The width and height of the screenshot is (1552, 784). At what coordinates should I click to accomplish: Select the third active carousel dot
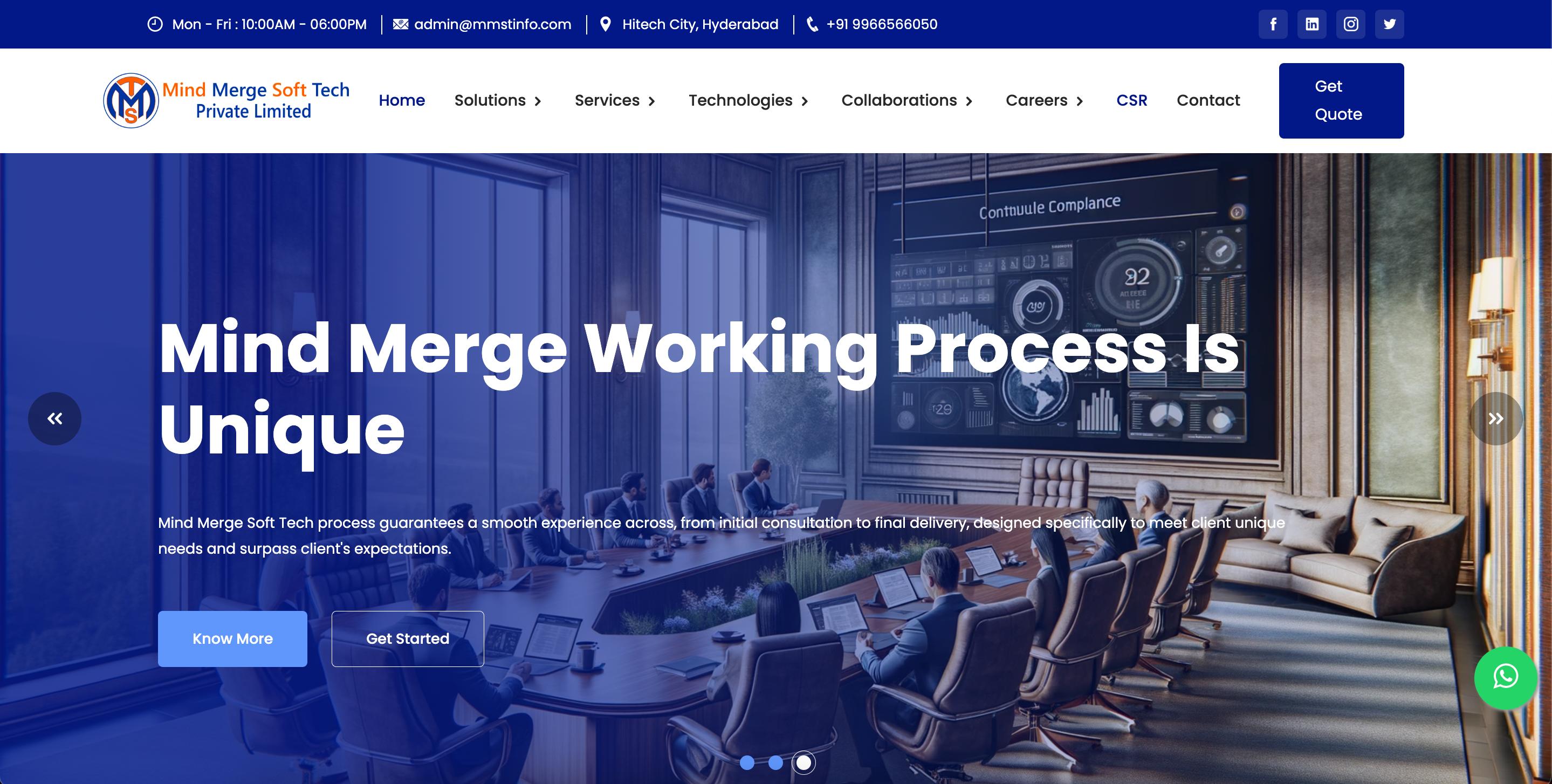pyautogui.click(x=804, y=763)
